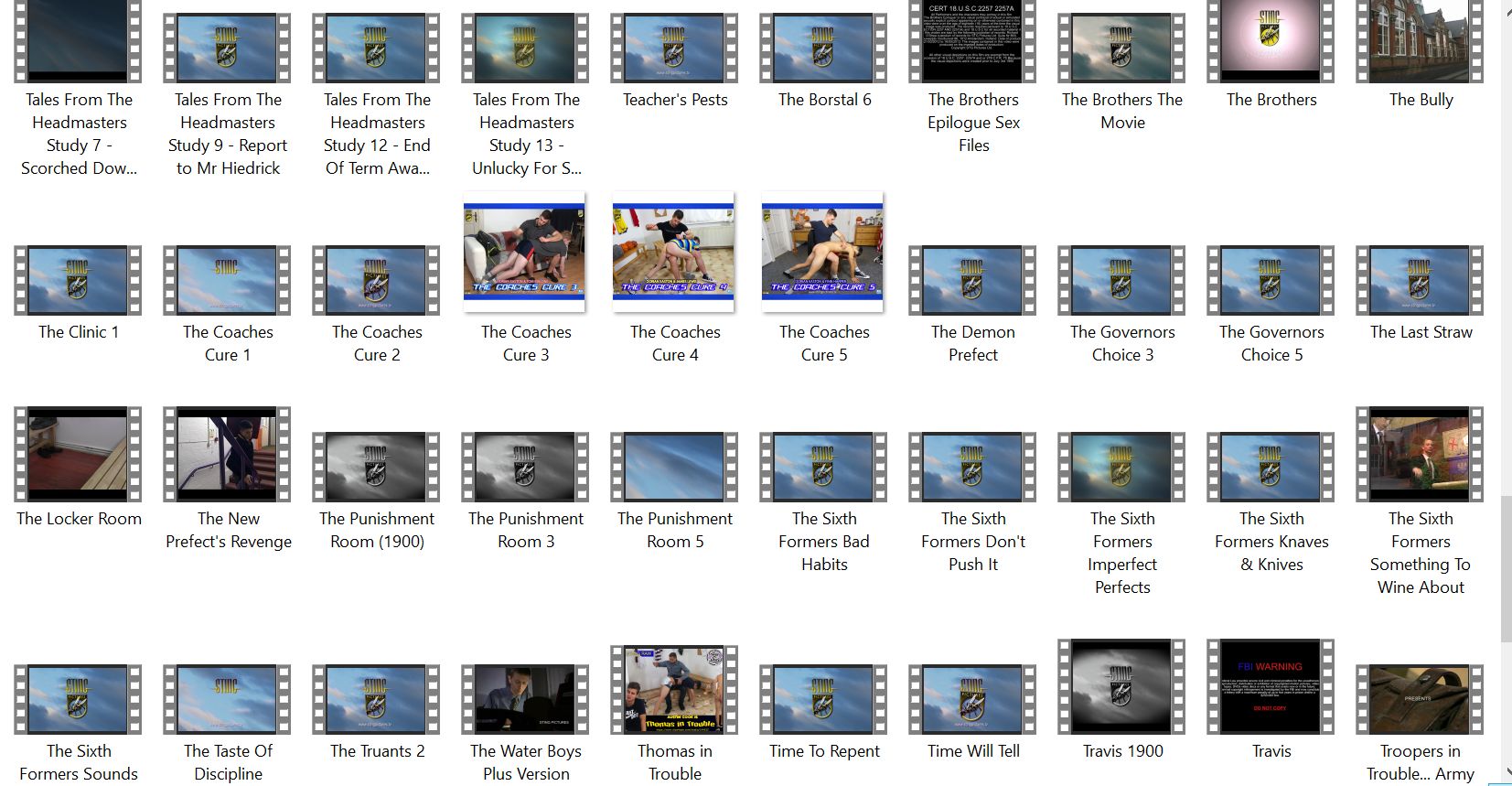Screen dimensions: 1512x786
Task: Click the Time Will Tell video icon
Action: tap(972, 700)
